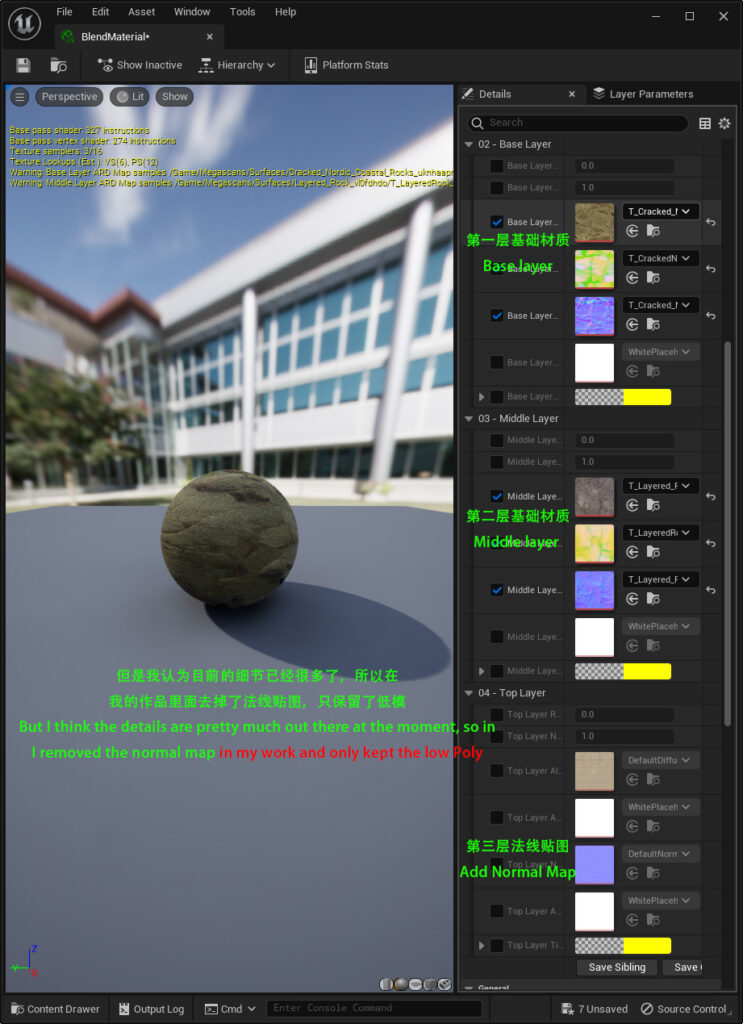Open the Asset menu

click(142, 12)
